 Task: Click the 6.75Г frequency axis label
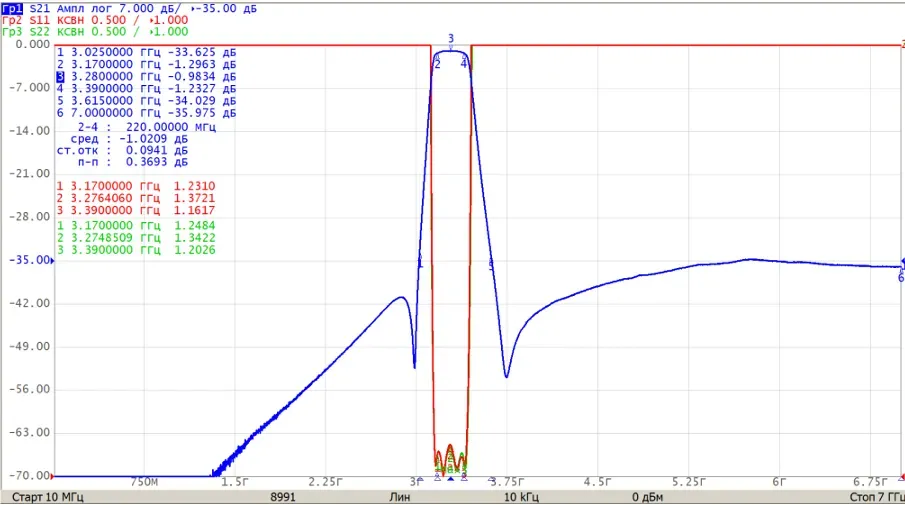point(870,481)
